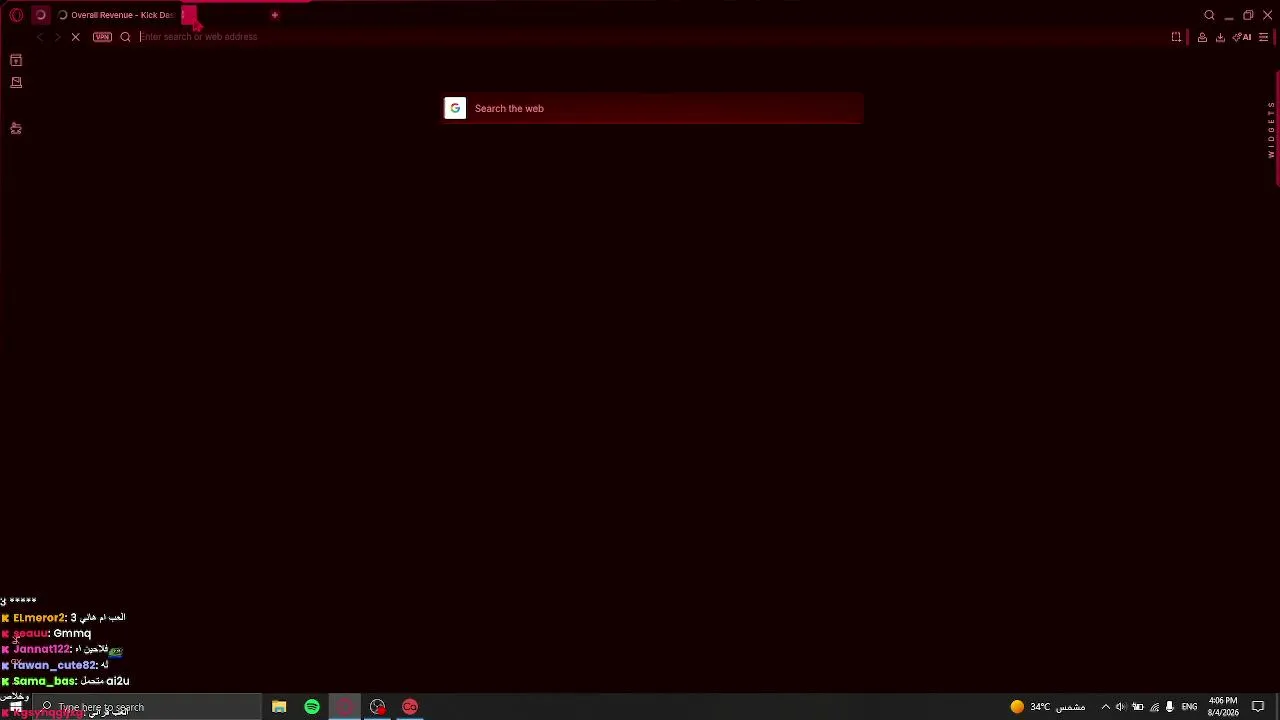1280x720 pixels.
Task: Click the address bar search magnifier icon
Action: click(125, 37)
